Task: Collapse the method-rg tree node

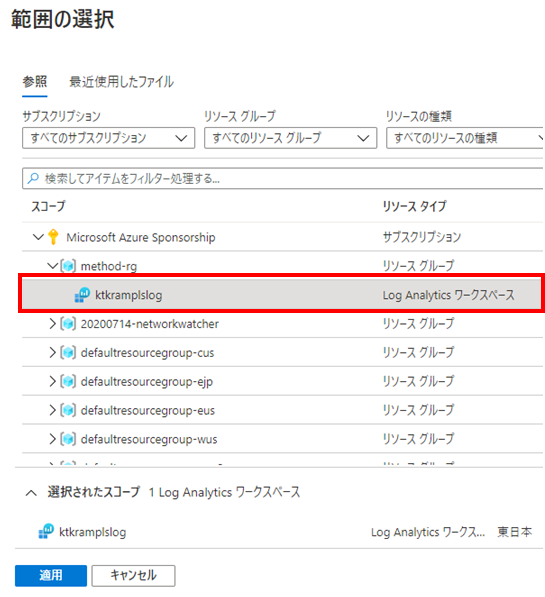Action: click(53, 265)
